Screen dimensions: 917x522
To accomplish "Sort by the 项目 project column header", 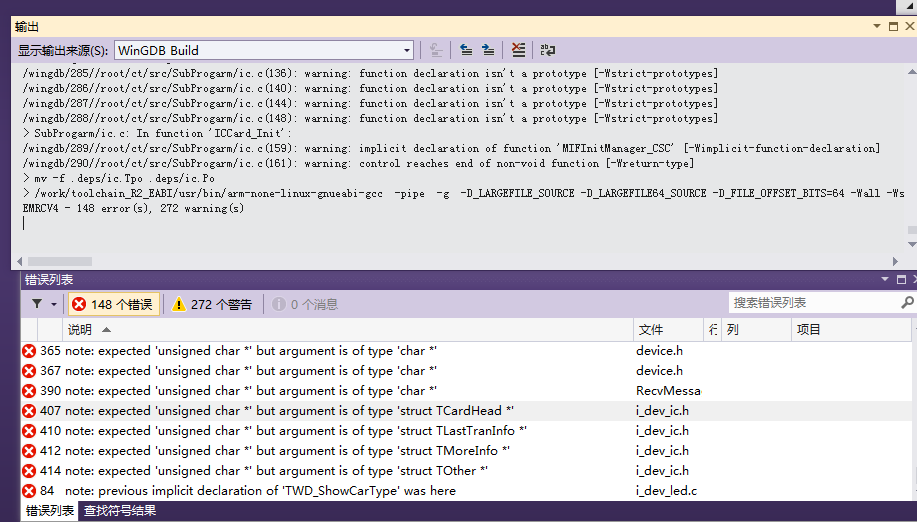I will [852, 330].
